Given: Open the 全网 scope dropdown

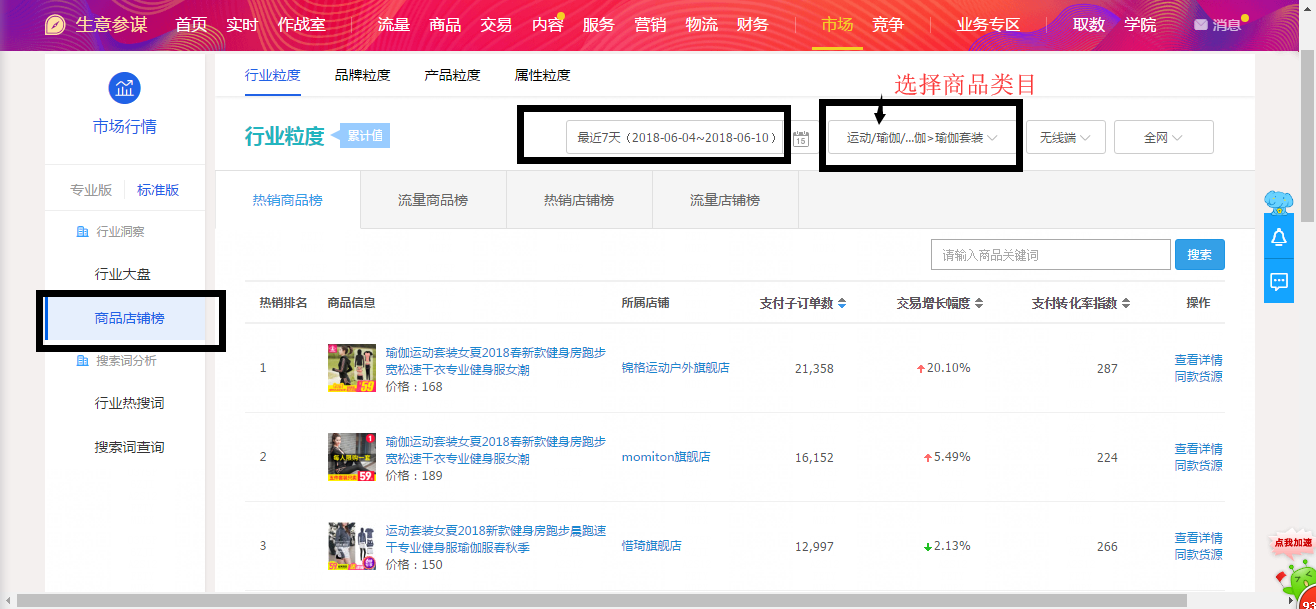Looking at the screenshot, I should [1163, 138].
